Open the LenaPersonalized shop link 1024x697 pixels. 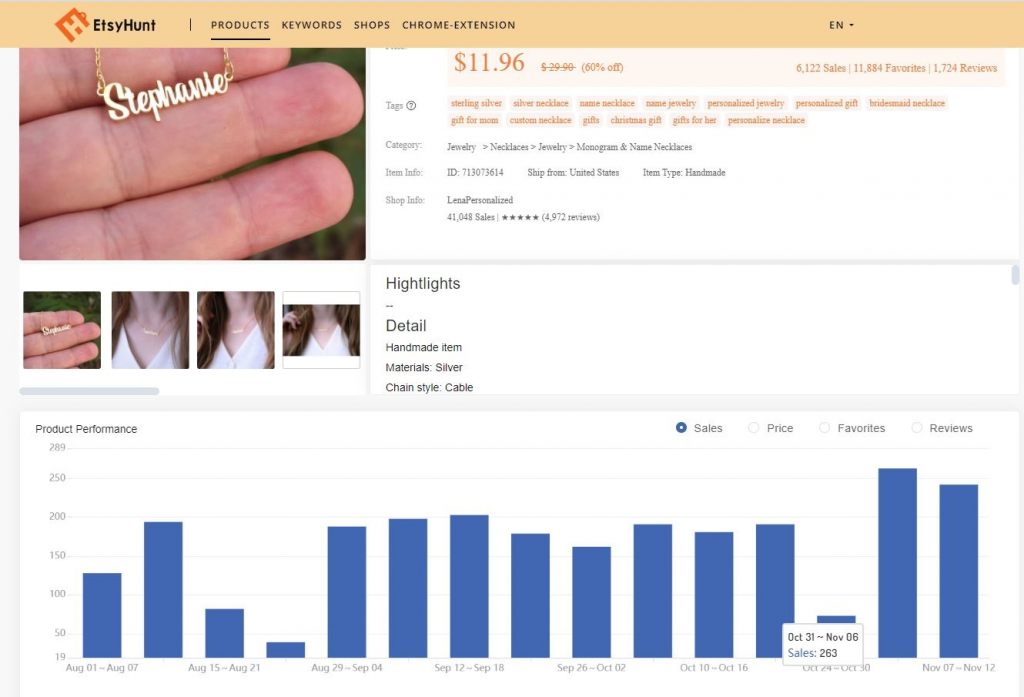coord(479,200)
